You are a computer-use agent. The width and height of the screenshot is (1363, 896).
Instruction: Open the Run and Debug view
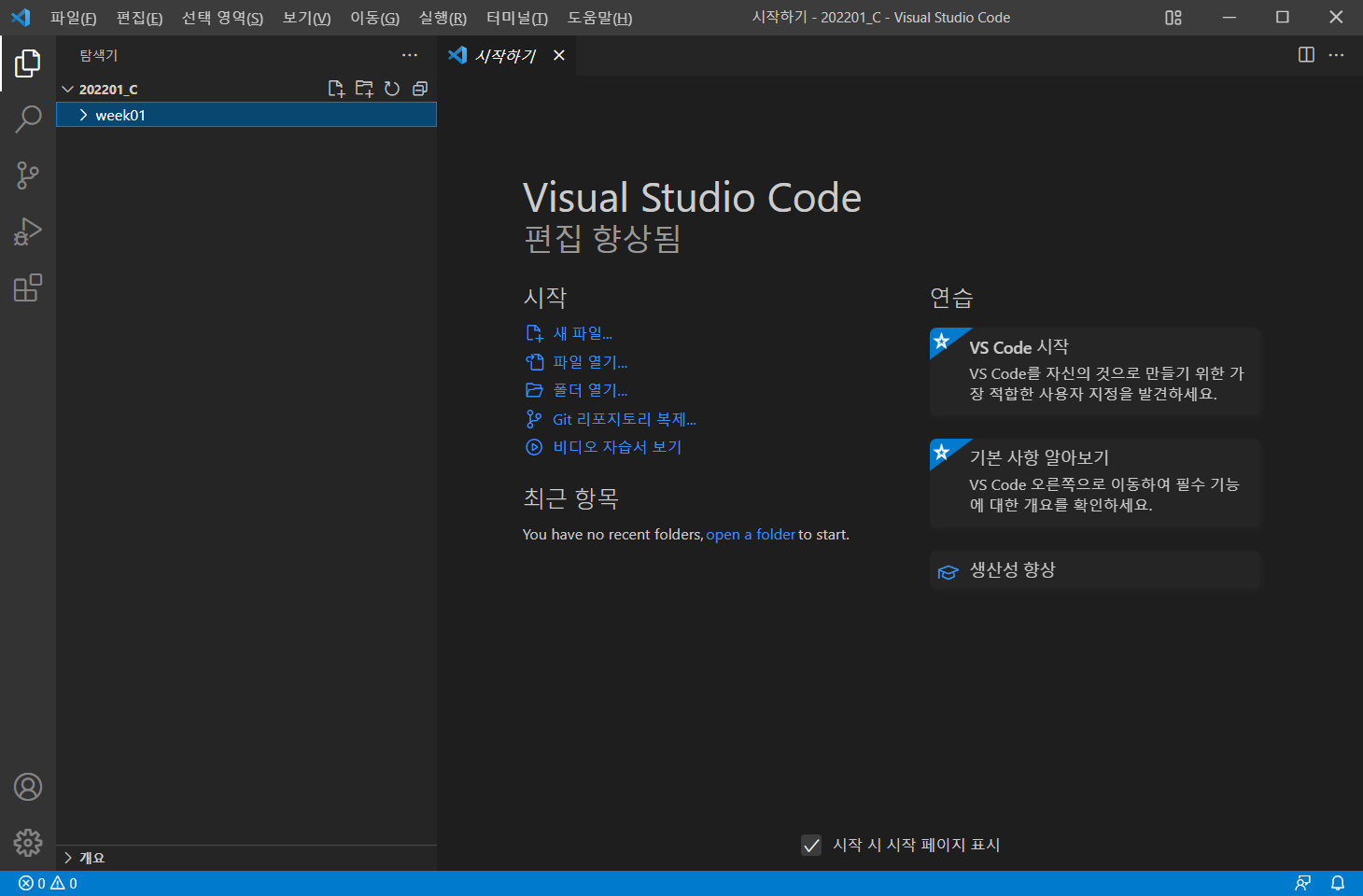[28, 231]
